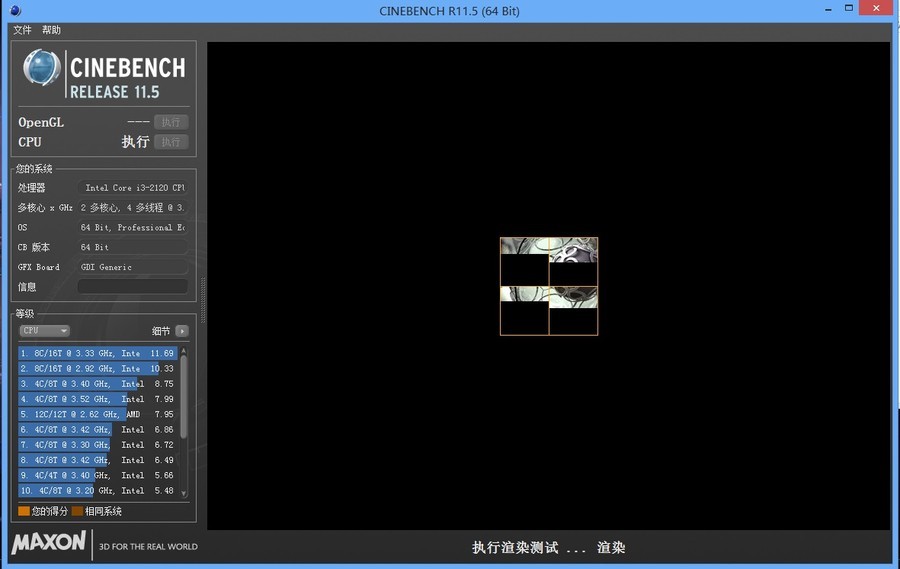Image resolution: width=900 pixels, height=569 pixels.
Task: Click the app icon in title bar
Action: coord(13,10)
